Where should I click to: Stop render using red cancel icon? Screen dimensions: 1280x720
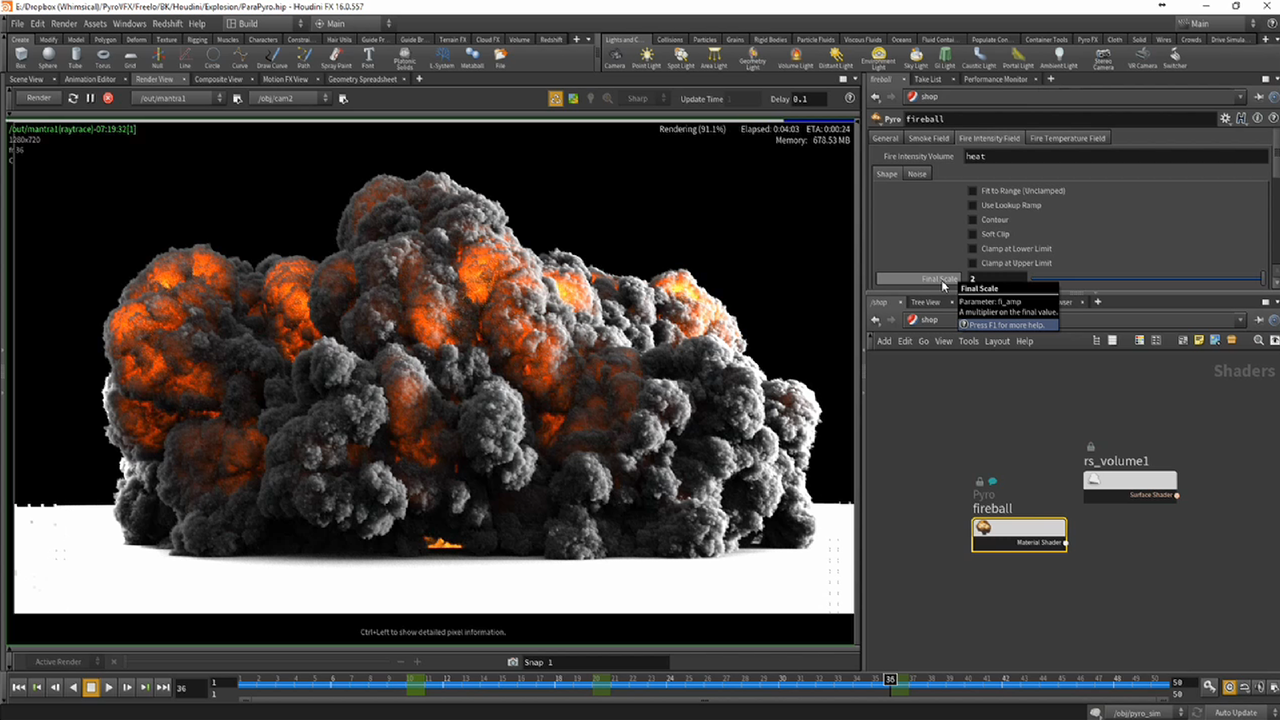(x=108, y=98)
